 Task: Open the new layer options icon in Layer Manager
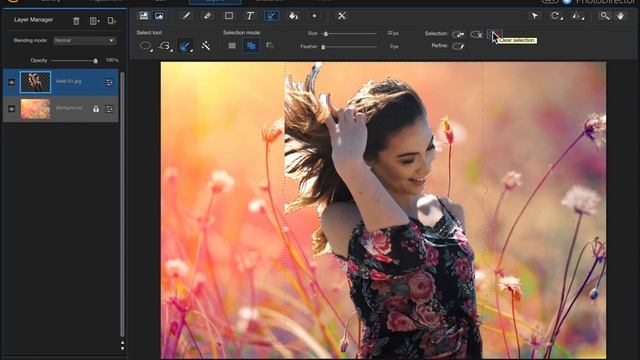[x=111, y=20]
